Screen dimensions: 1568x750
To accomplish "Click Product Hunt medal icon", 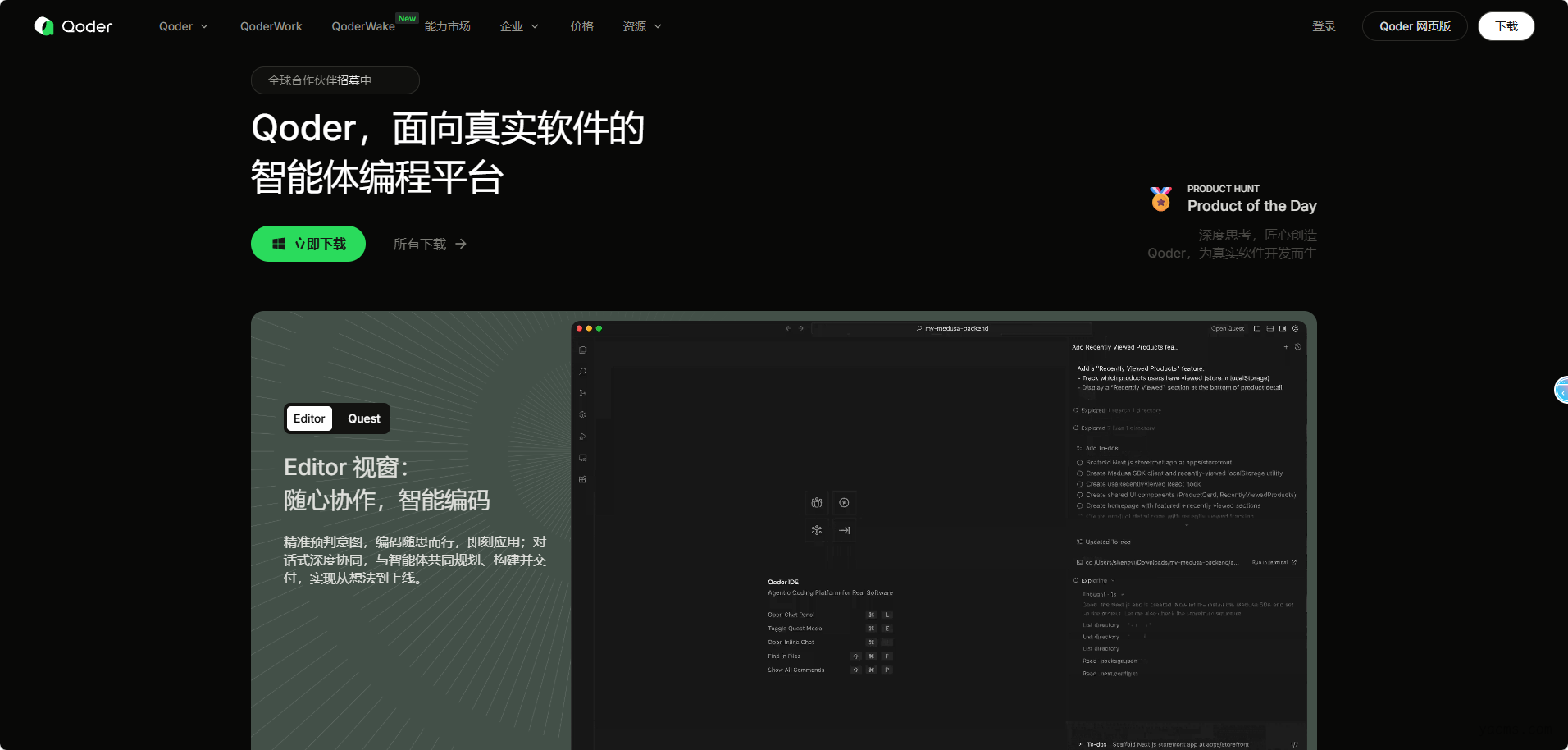I will click(1161, 199).
